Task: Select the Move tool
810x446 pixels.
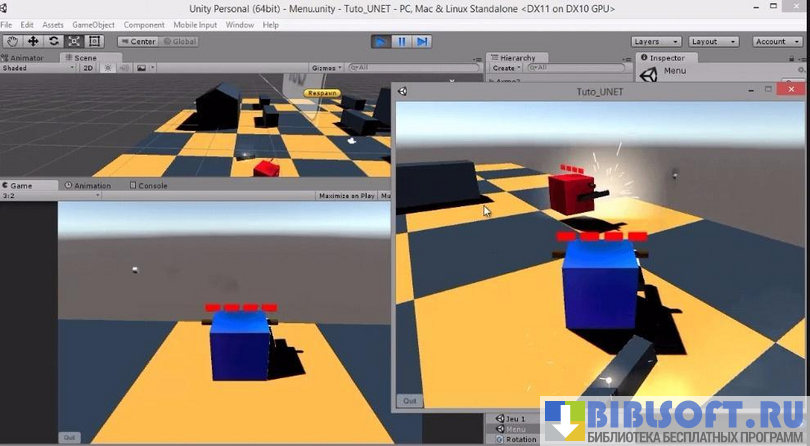Action: (33, 41)
